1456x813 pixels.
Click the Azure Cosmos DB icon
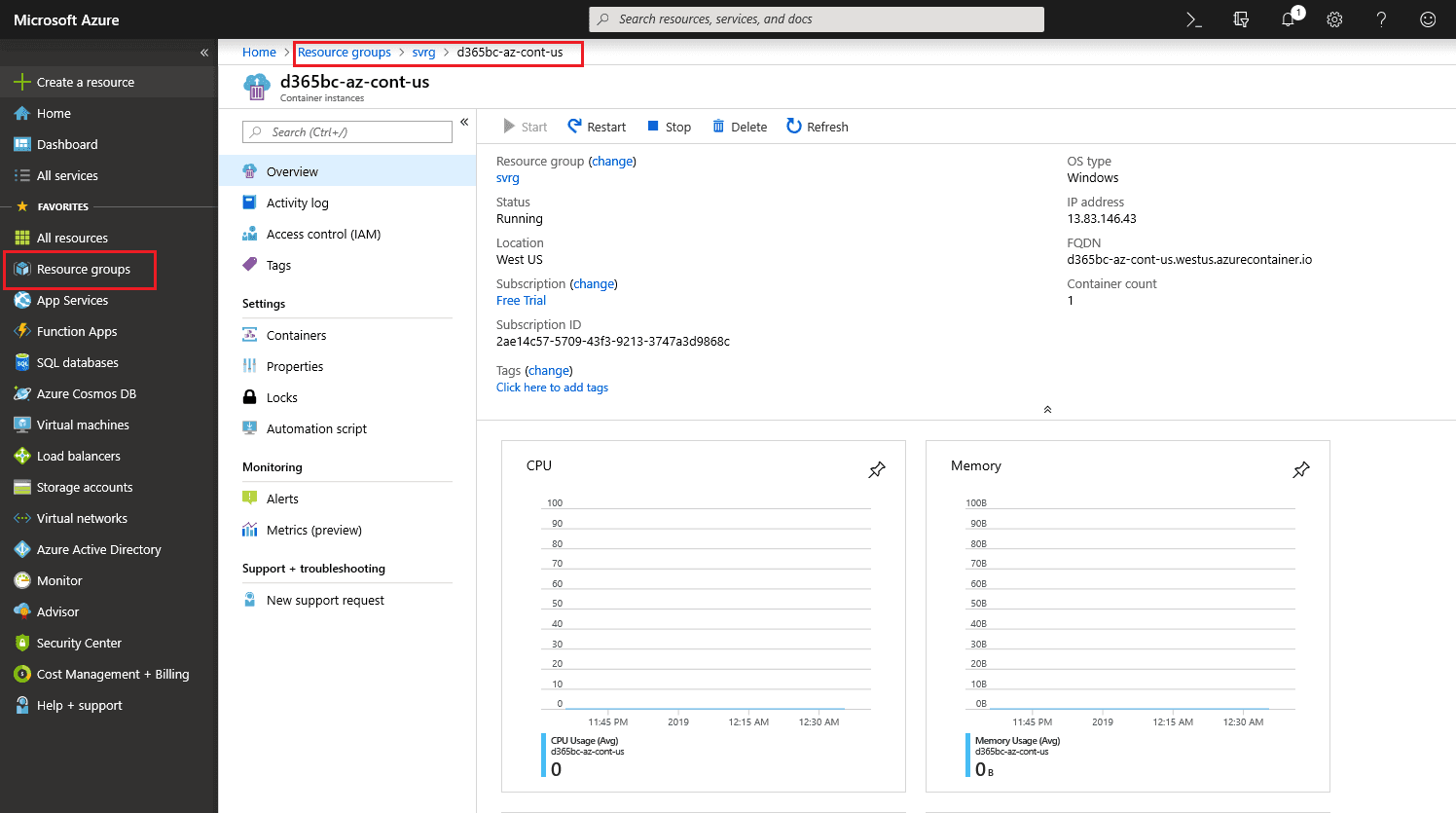click(22, 393)
